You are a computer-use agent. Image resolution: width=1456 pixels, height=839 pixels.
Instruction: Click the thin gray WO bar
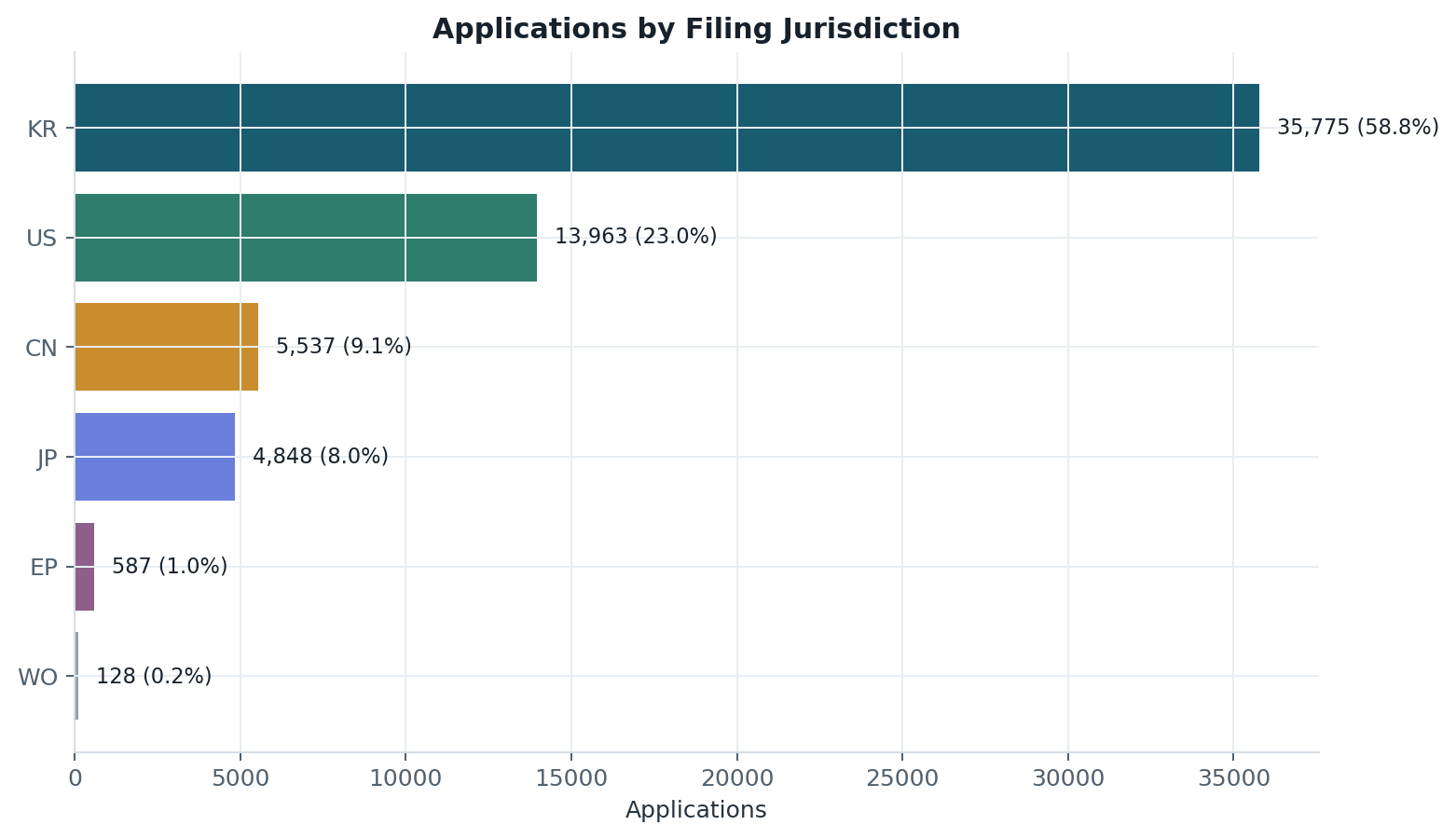(76, 676)
